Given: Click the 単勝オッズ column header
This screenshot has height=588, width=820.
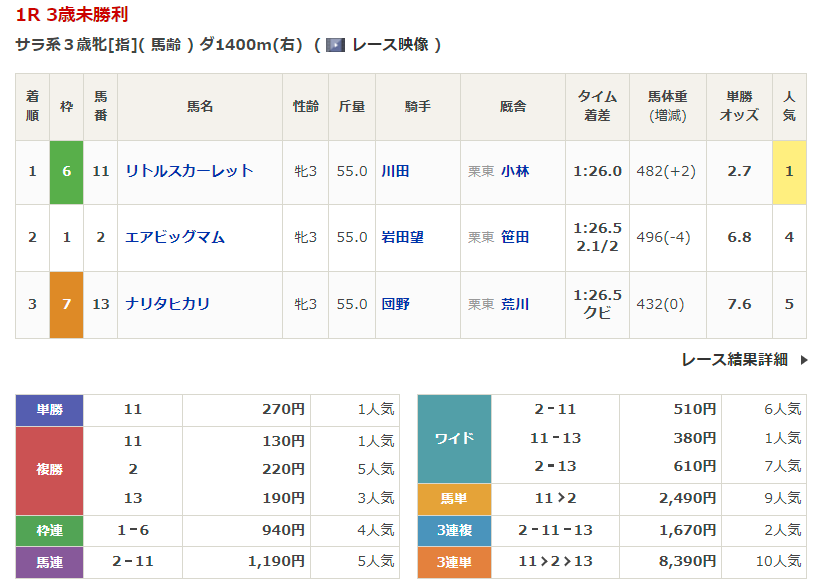Looking at the screenshot, I should pos(739,106).
